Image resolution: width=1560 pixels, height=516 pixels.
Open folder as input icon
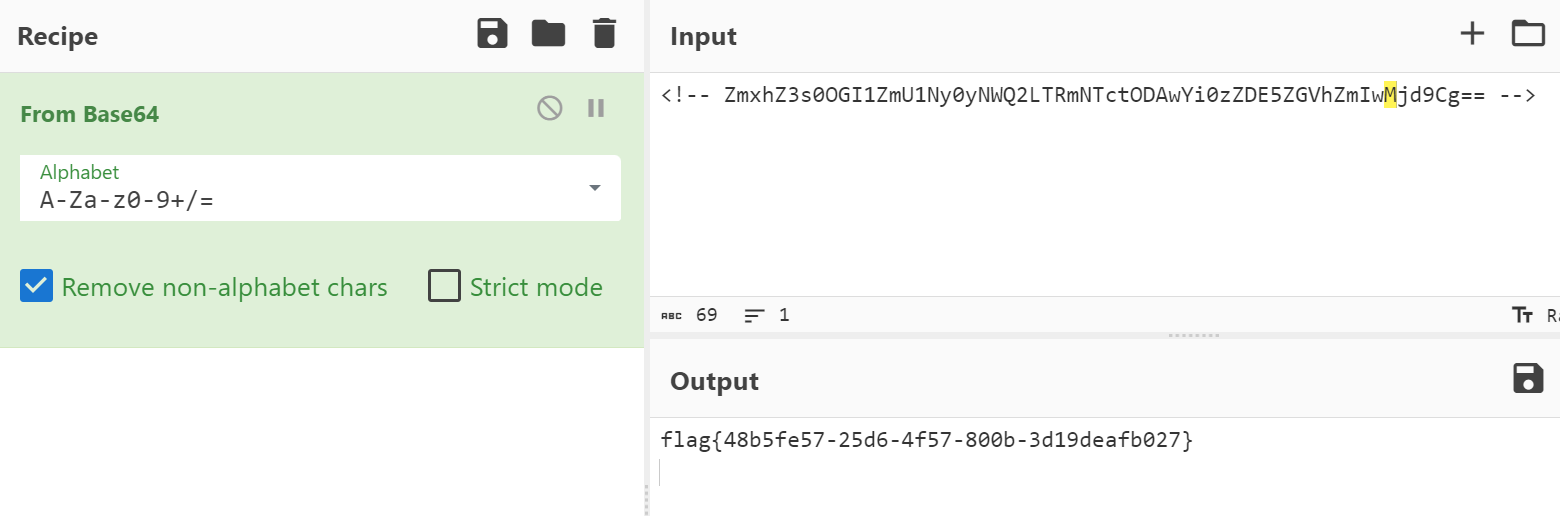tap(1528, 34)
